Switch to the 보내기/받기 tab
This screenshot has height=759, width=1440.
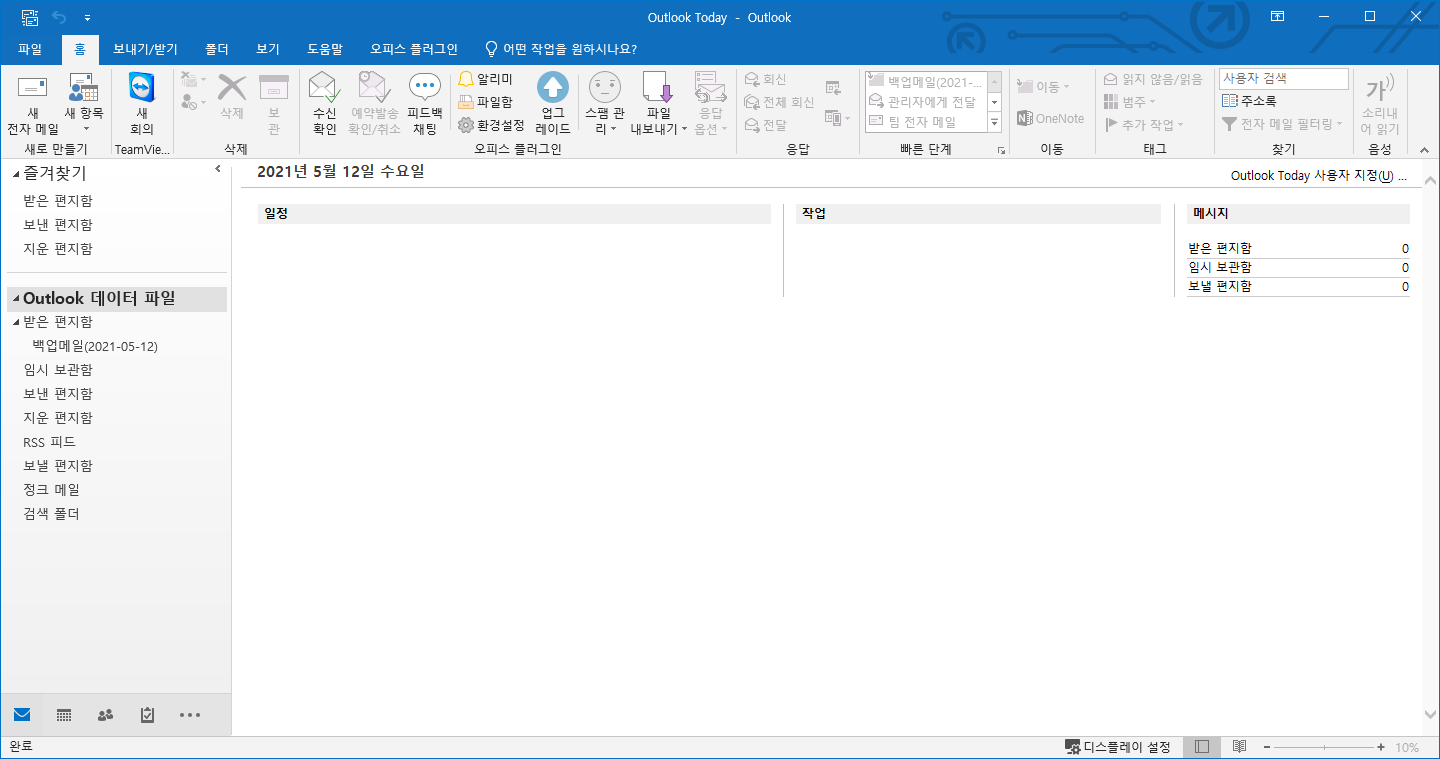coord(145,48)
